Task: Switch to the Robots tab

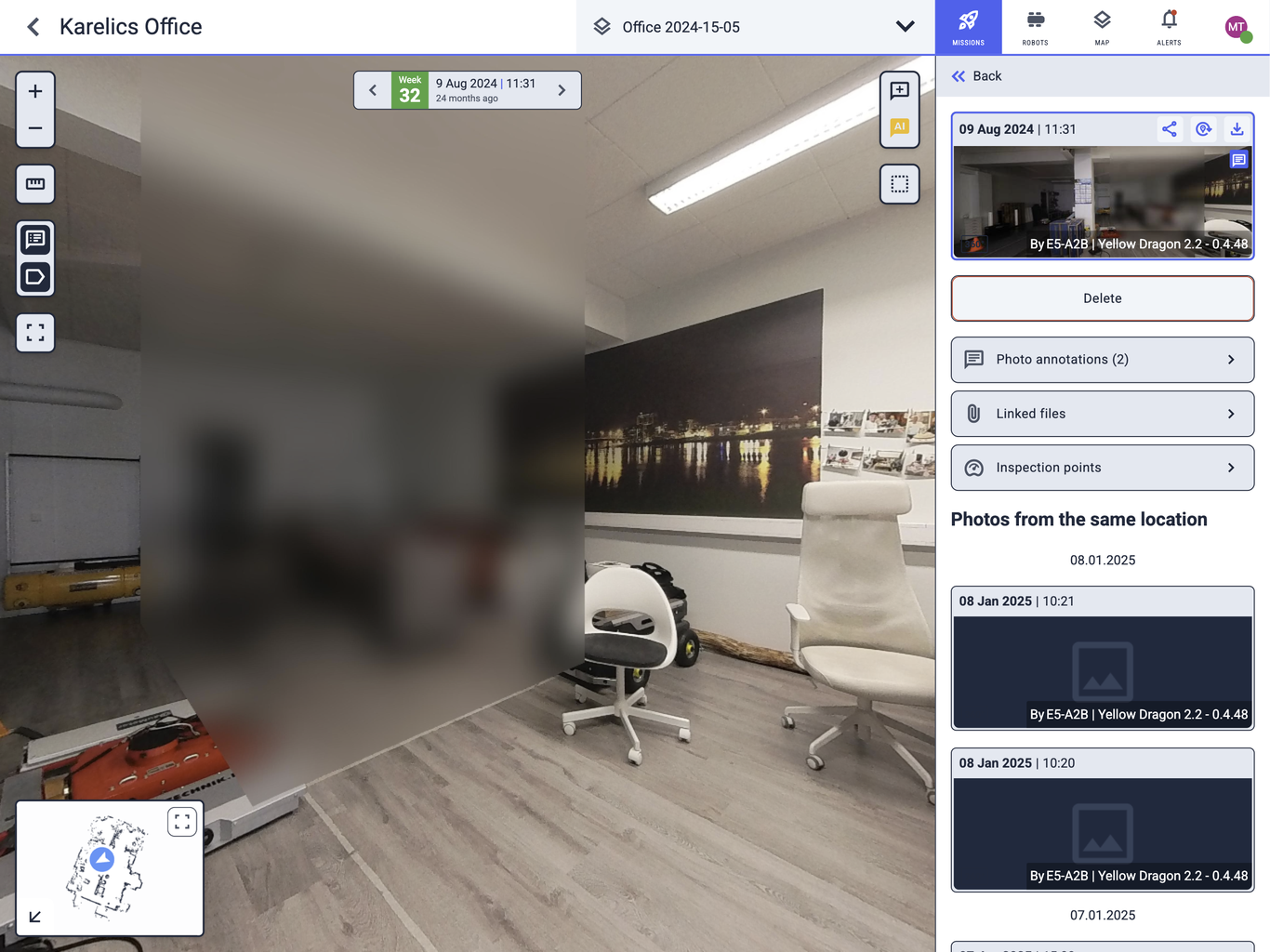Action: click(1035, 27)
